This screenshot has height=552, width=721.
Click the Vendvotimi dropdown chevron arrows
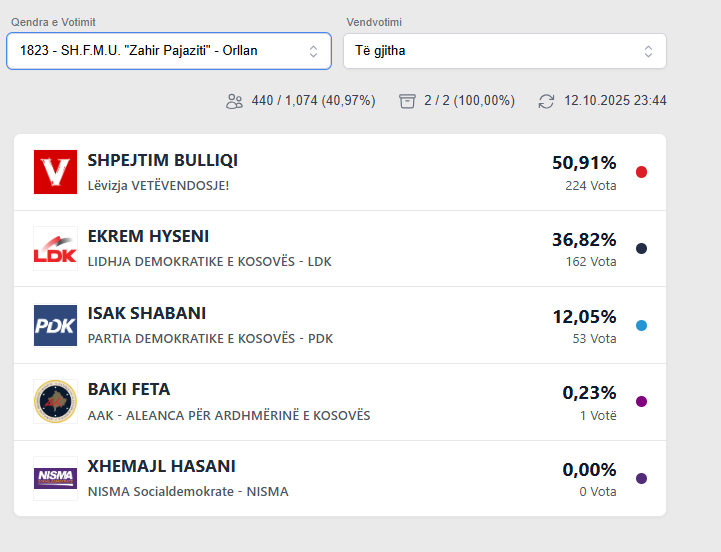[648, 51]
